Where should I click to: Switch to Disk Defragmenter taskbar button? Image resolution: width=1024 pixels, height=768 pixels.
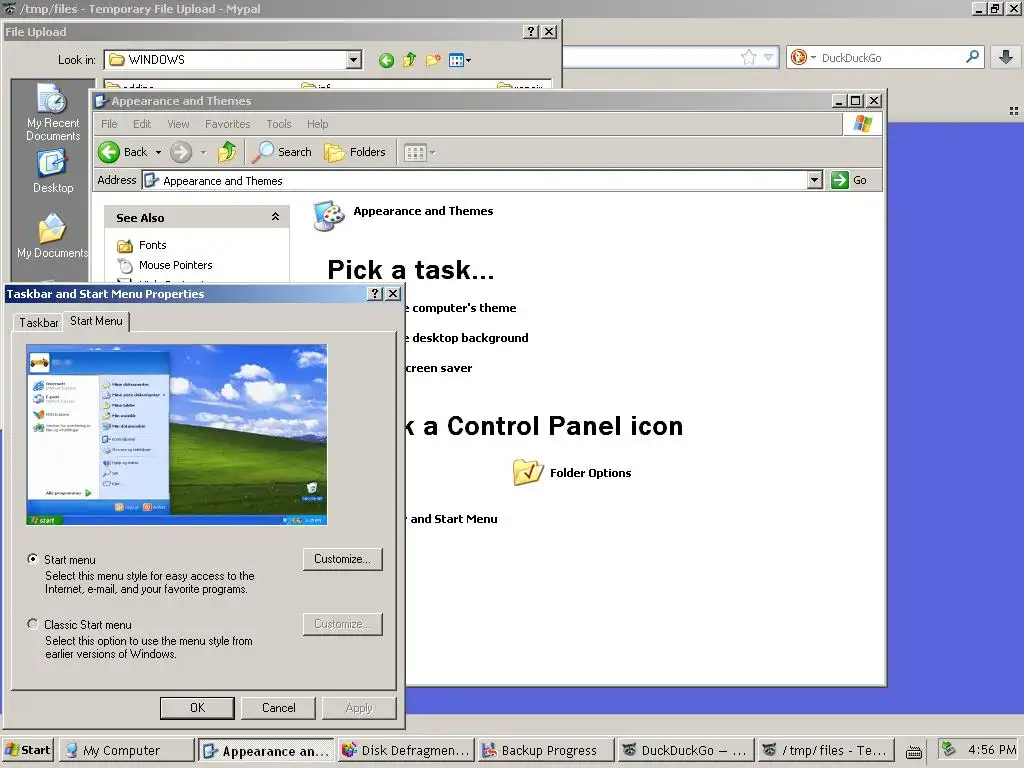pyautogui.click(x=406, y=750)
